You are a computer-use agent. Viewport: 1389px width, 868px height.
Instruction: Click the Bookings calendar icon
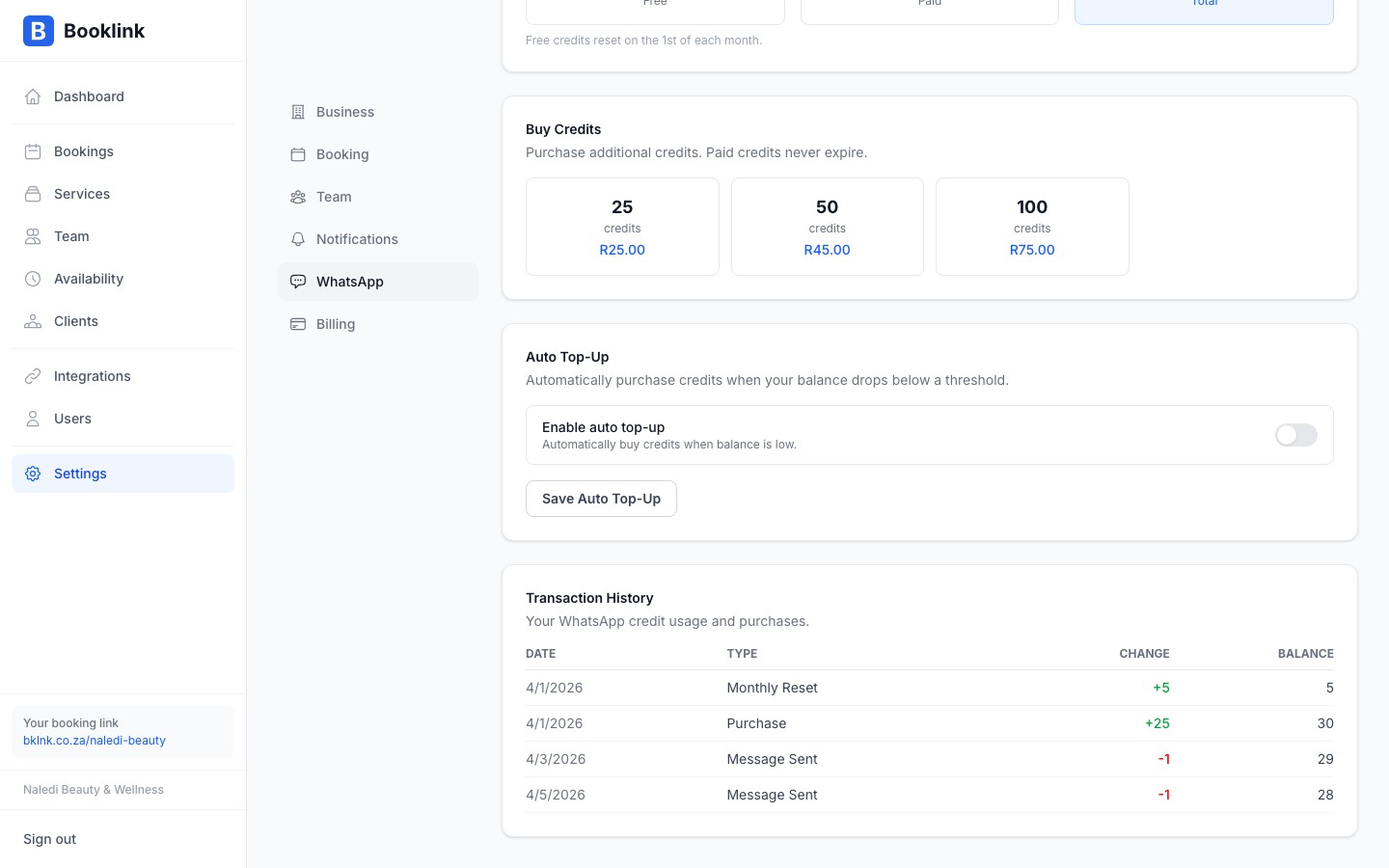tap(33, 151)
